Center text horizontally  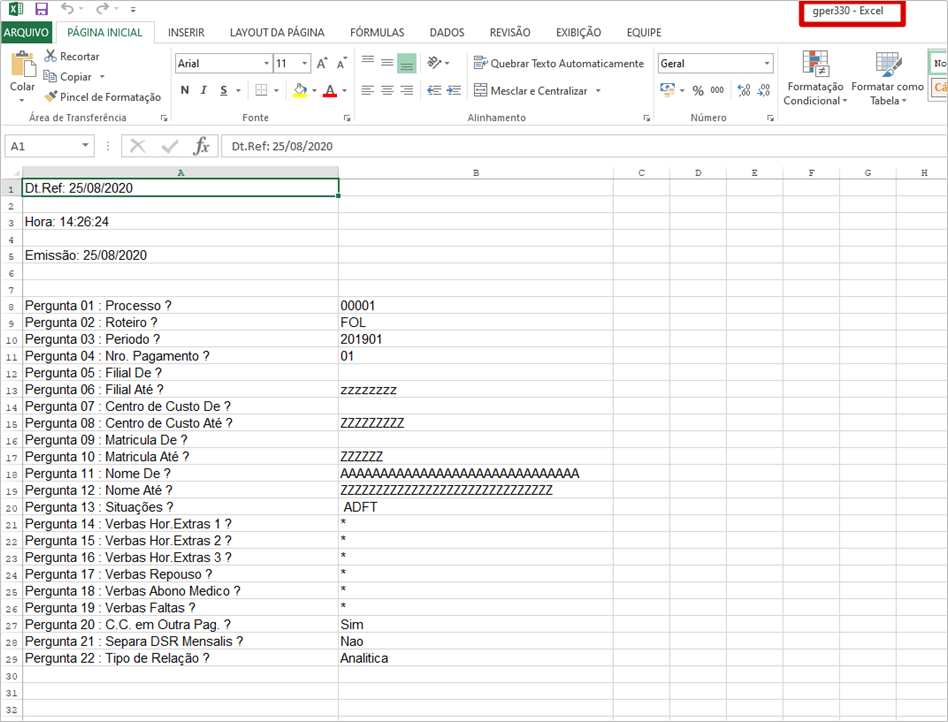(x=387, y=91)
